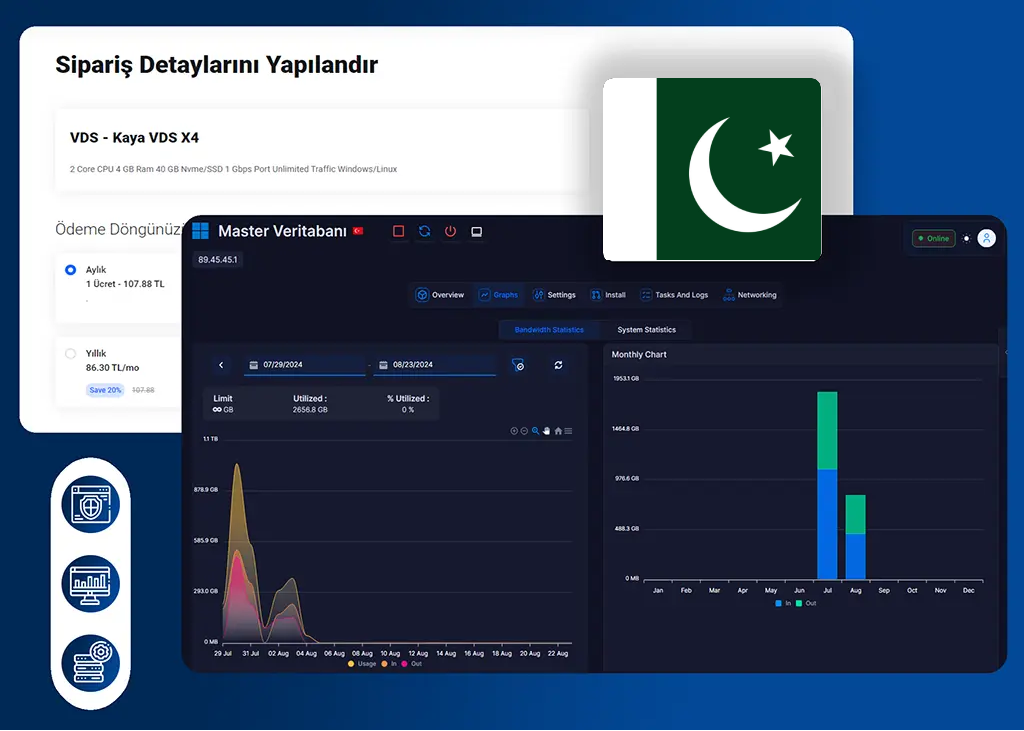Open the console monitor icon
The image size is (1024, 731).
point(476,230)
